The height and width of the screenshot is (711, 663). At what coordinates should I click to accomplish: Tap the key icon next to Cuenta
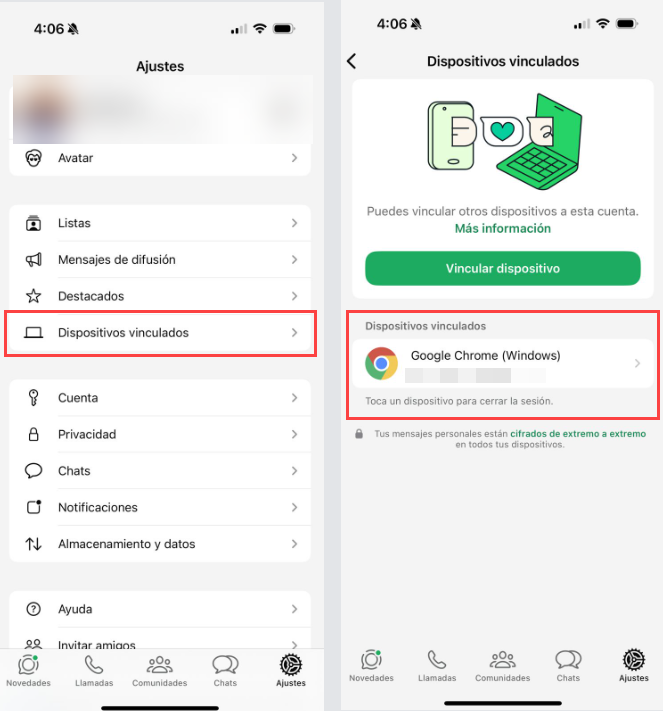(x=33, y=398)
